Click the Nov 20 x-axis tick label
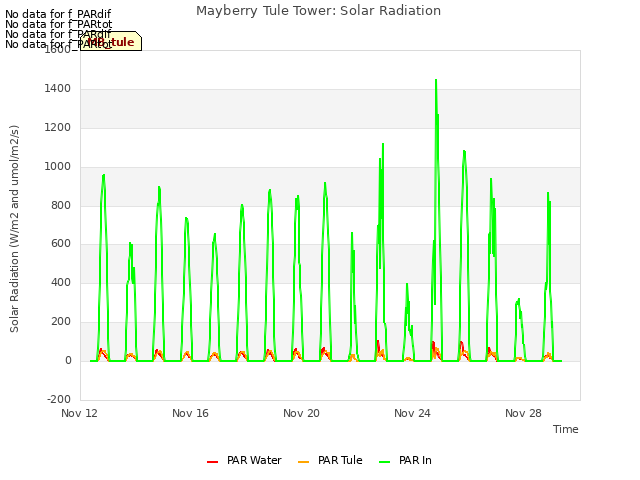640x480 pixels. [301, 413]
